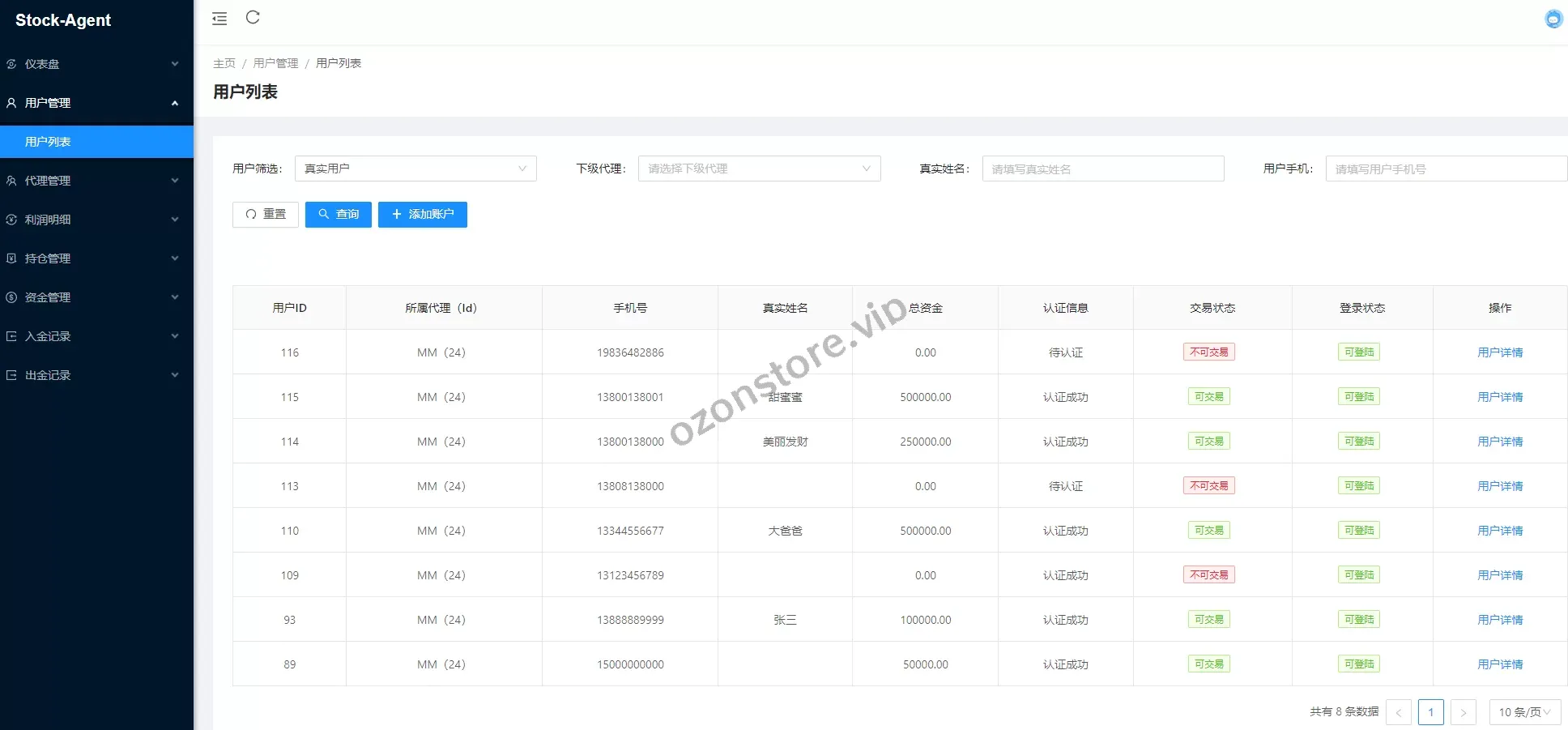
Task: Click the 资金管理 funds management icon
Action: [x=11, y=297]
